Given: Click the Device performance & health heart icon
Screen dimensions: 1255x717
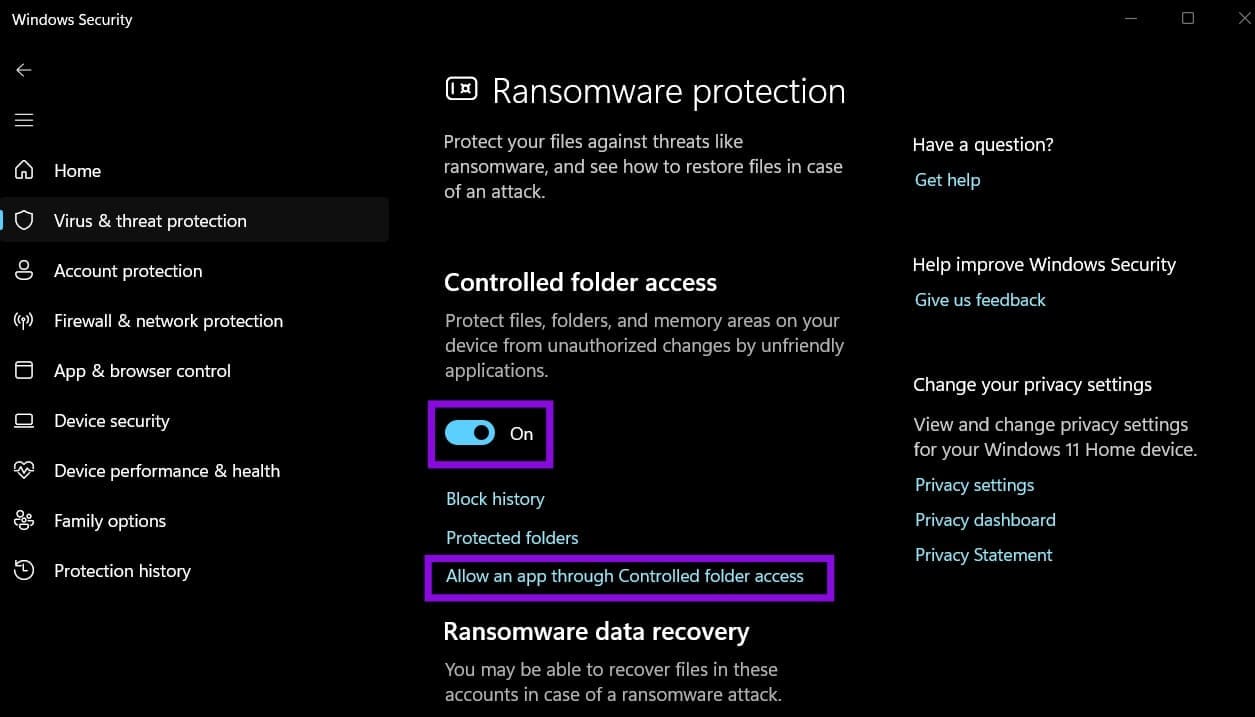Looking at the screenshot, I should (x=24, y=470).
